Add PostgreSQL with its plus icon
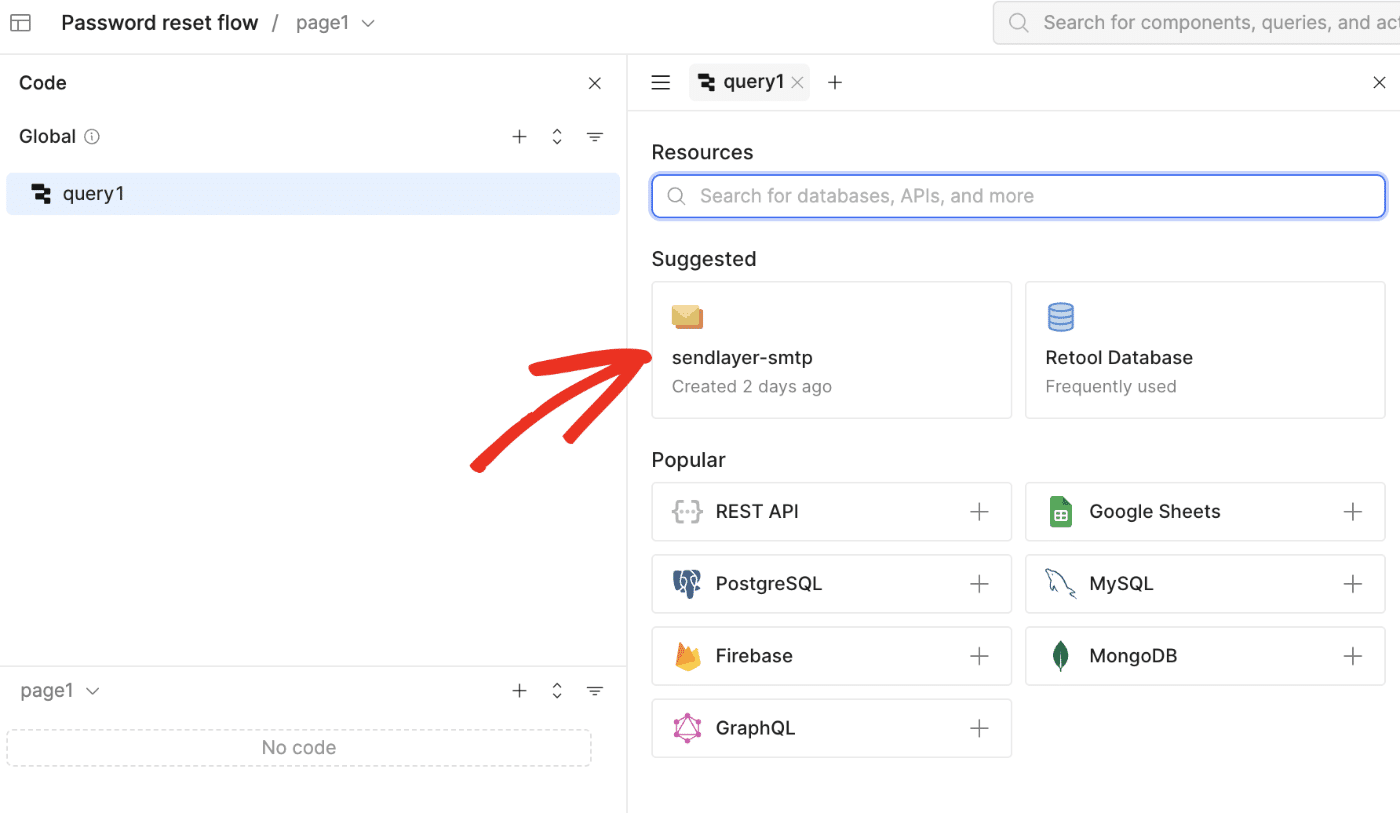Screen dimensions: 1400x813 click(x=979, y=584)
